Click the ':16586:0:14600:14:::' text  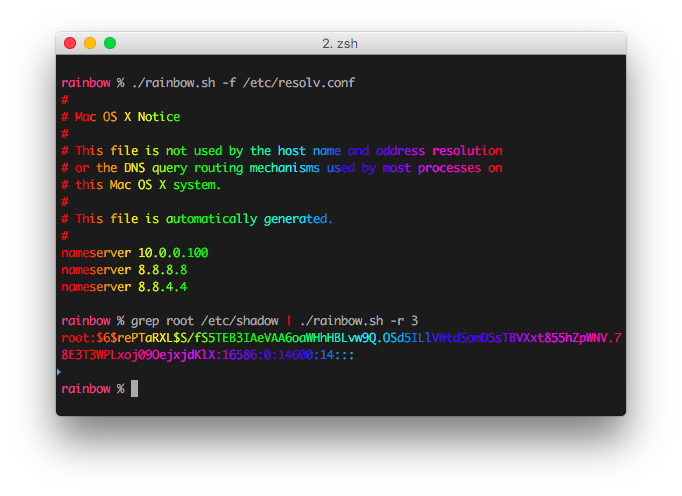point(284,355)
